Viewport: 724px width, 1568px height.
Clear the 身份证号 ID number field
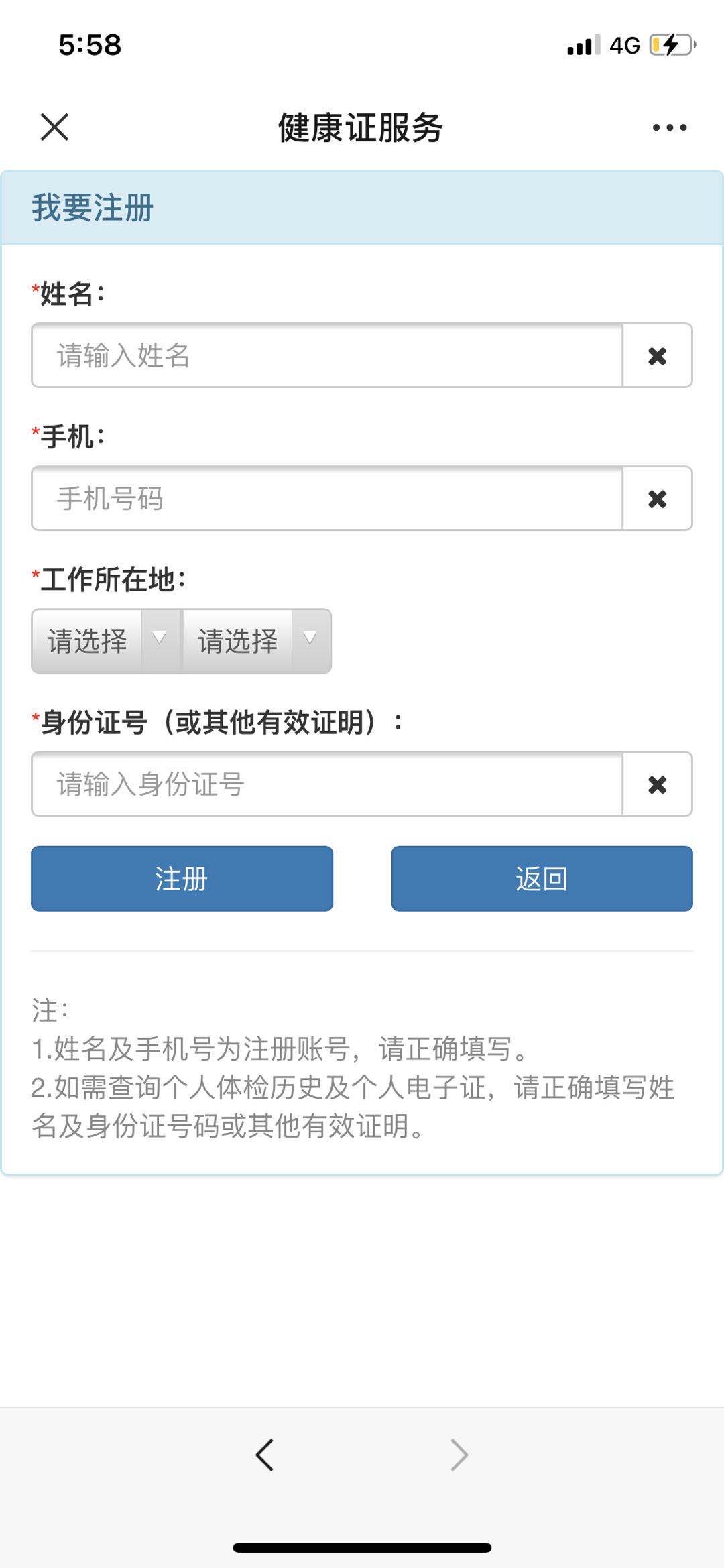[x=657, y=784]
